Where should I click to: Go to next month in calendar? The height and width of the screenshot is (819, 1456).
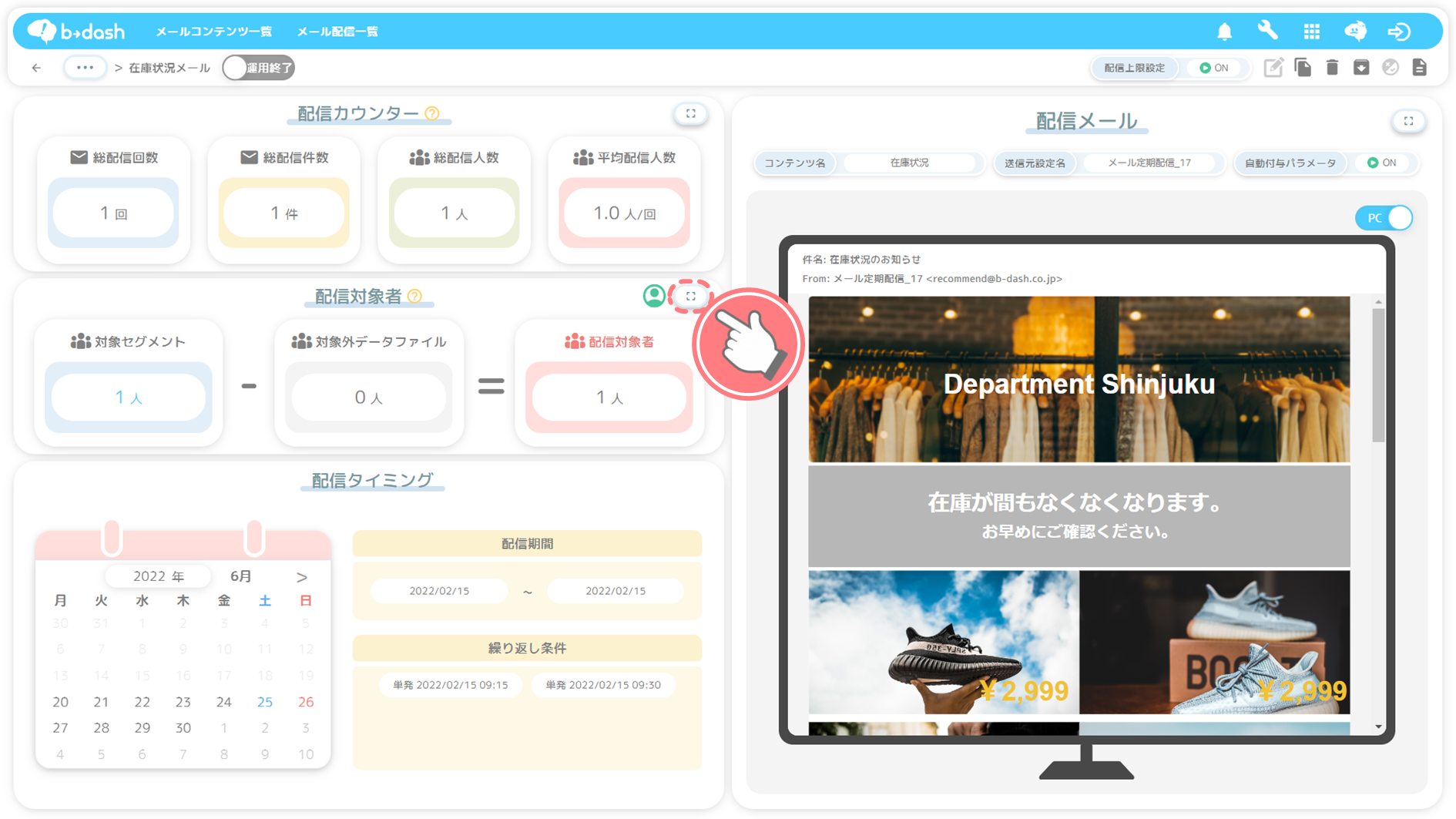302,576
